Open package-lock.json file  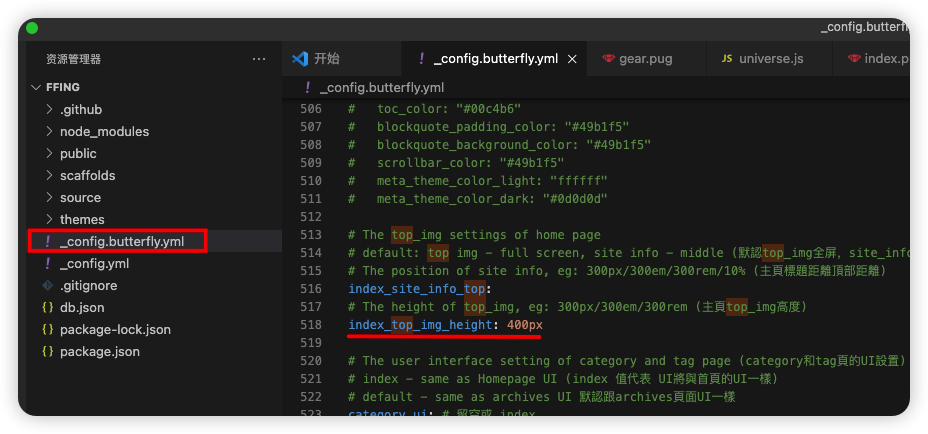pyautogui.click(x=114, y=330)
